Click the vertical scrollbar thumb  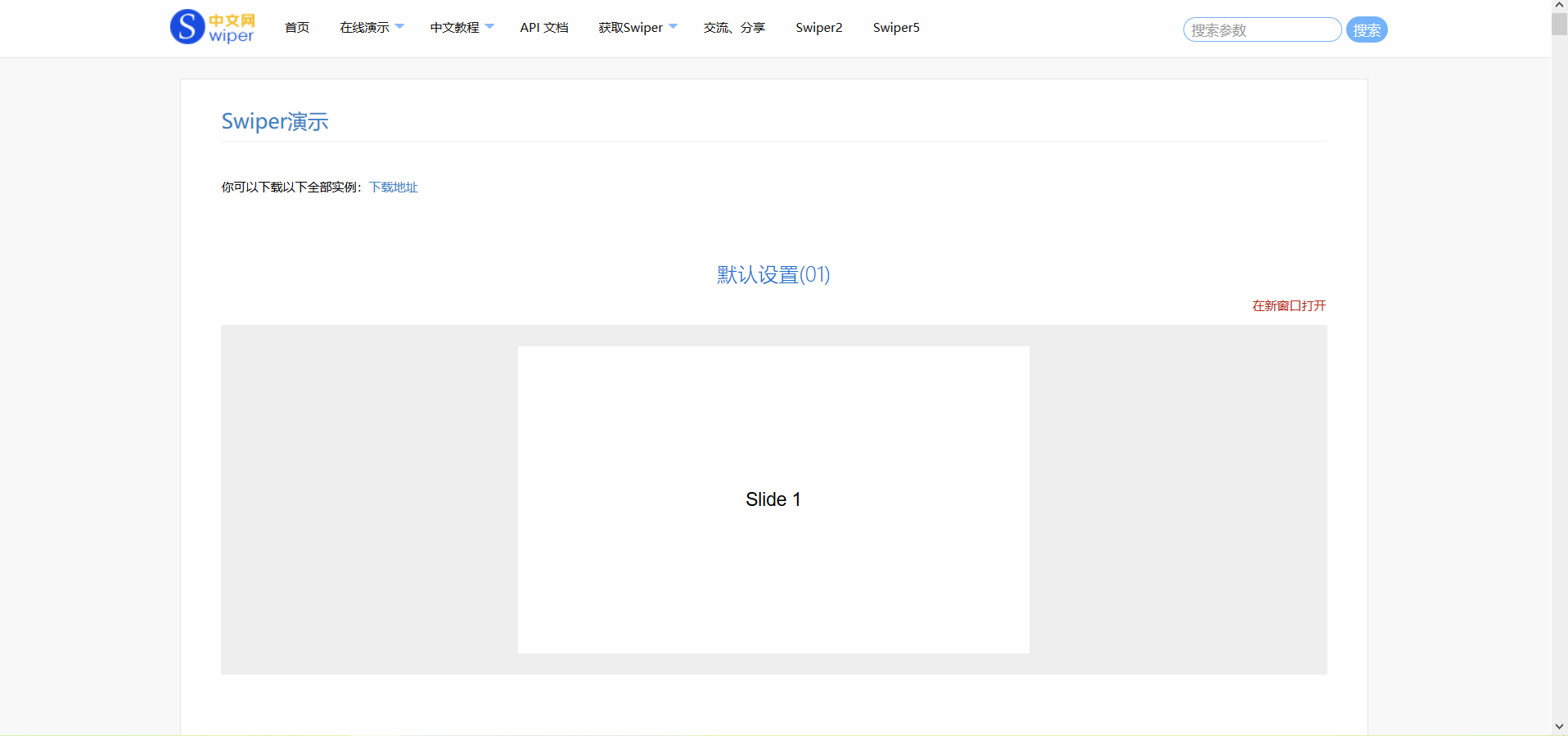pos(1560,24)
